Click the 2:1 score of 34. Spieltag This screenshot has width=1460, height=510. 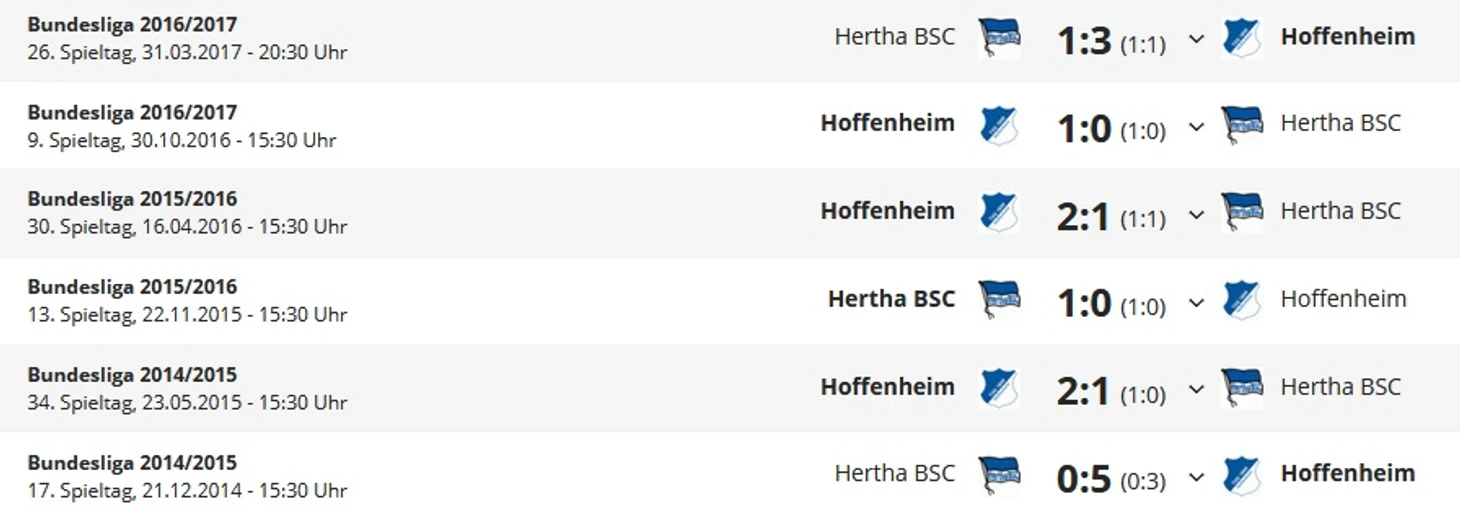tap(1084, 391)
